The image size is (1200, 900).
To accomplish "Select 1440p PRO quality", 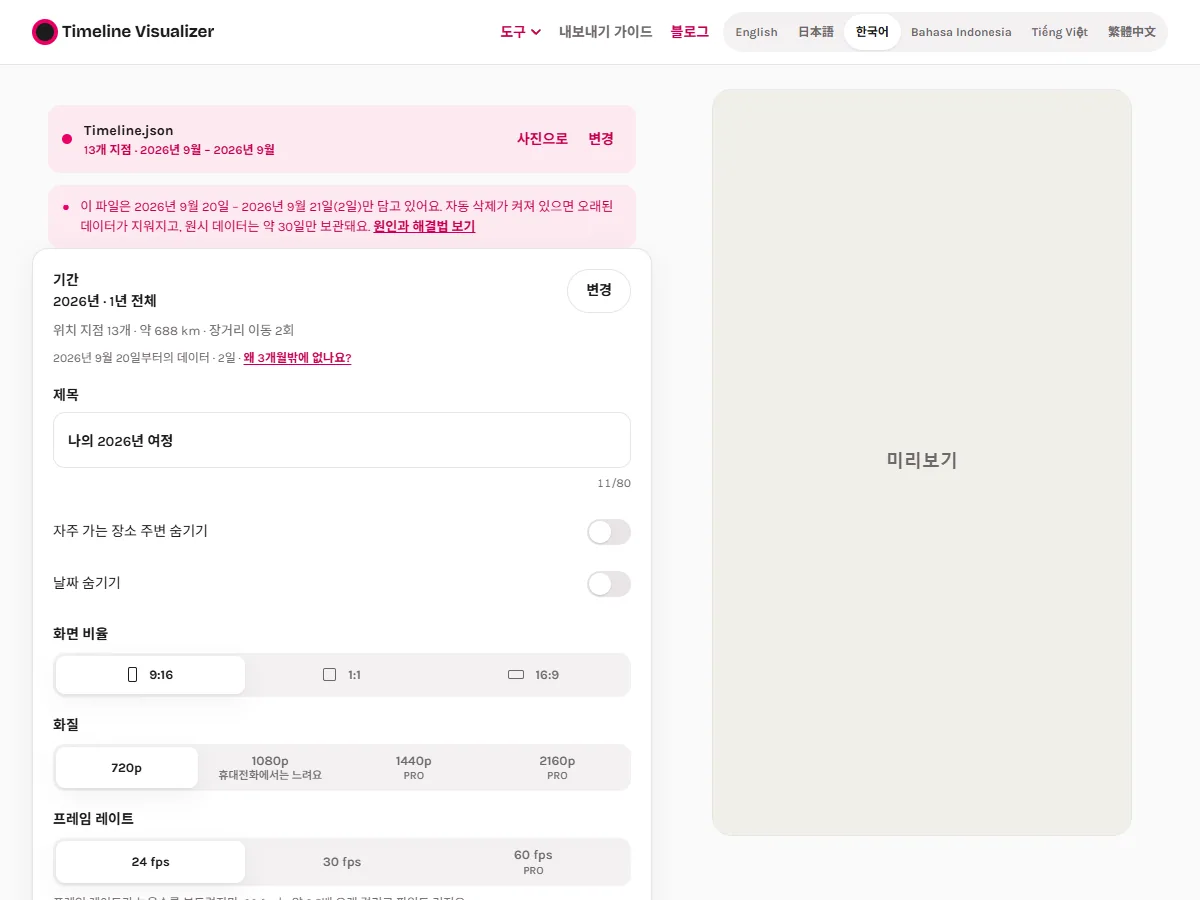I will coord(414,768).
